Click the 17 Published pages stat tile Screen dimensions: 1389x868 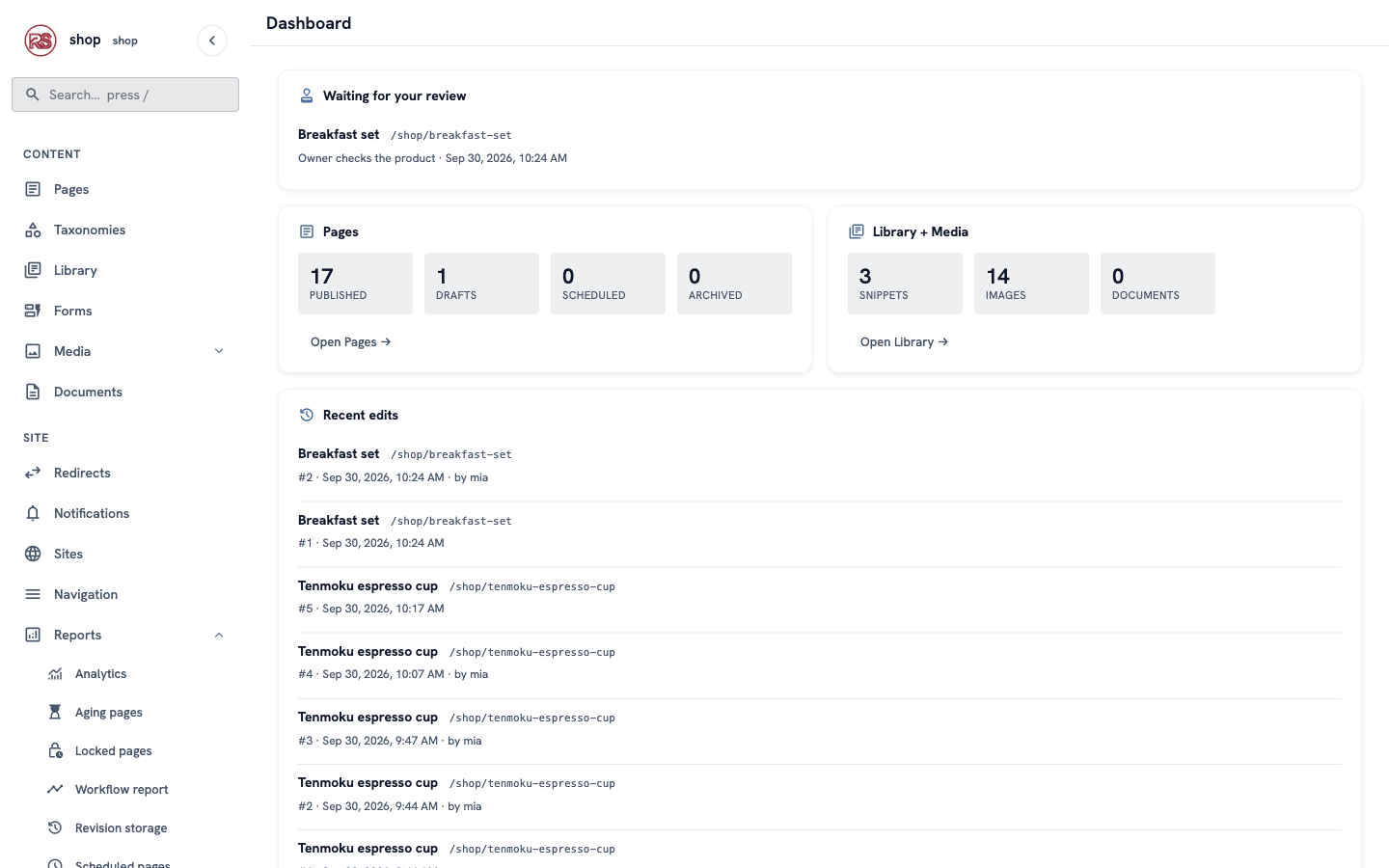click(x=355, y=284)
